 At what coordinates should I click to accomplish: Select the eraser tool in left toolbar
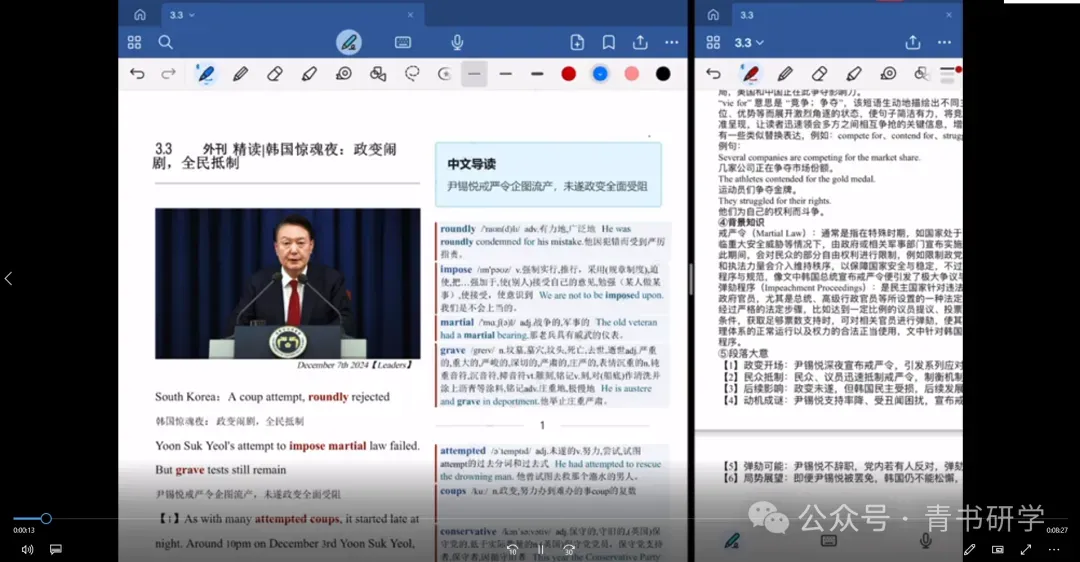[x=275, y=74]
